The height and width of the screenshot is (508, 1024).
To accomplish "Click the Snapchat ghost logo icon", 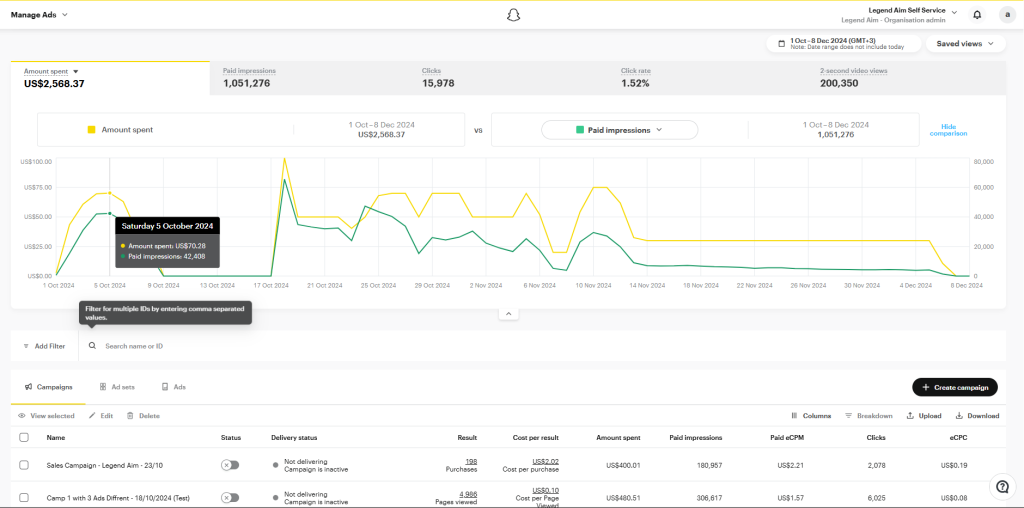I will [513, 14].
